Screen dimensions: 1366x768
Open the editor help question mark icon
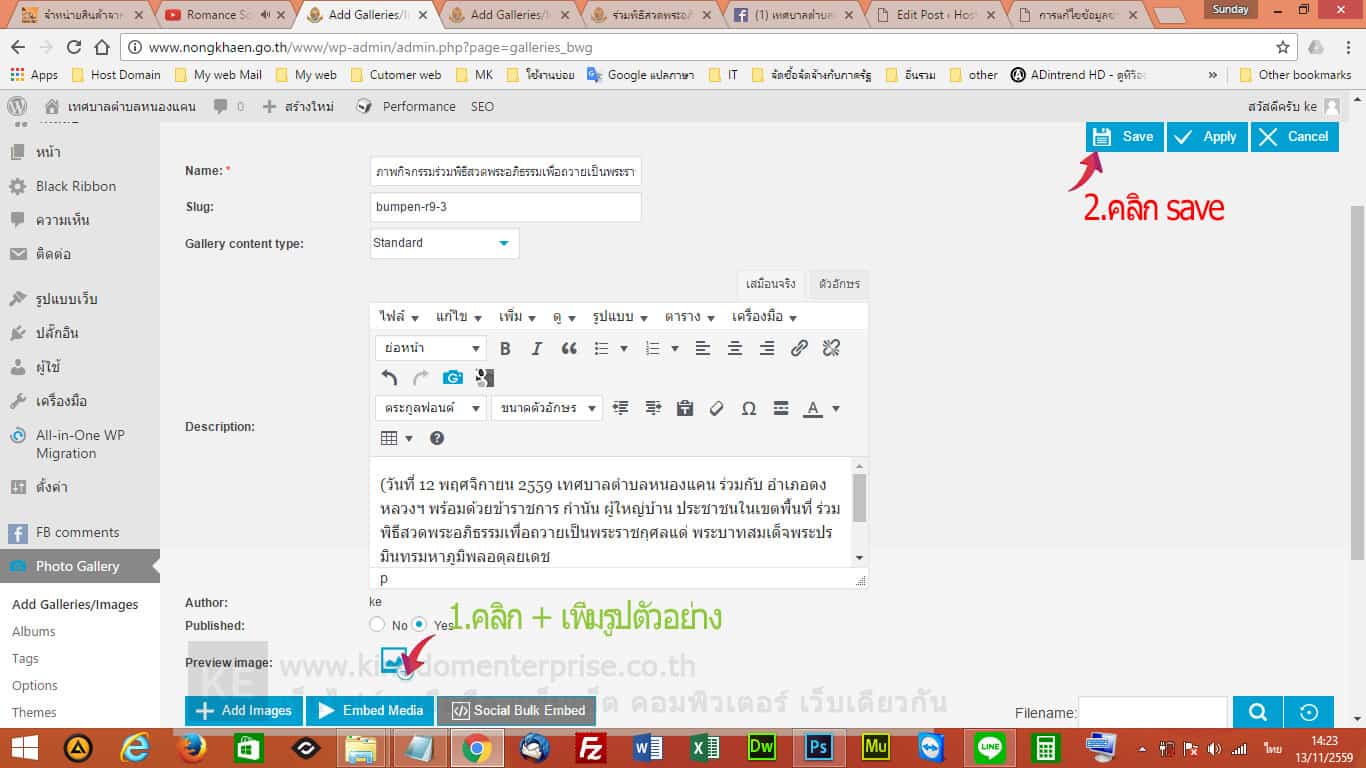point(437,438)
